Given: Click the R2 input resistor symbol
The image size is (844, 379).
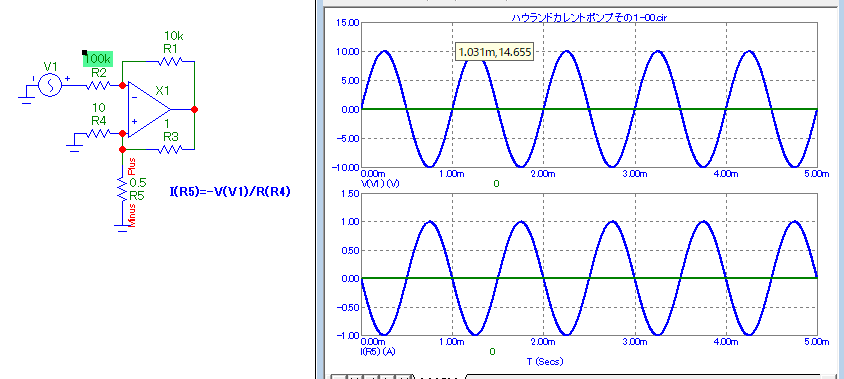Looking at the screenshot, I should [x=98, y=85].
